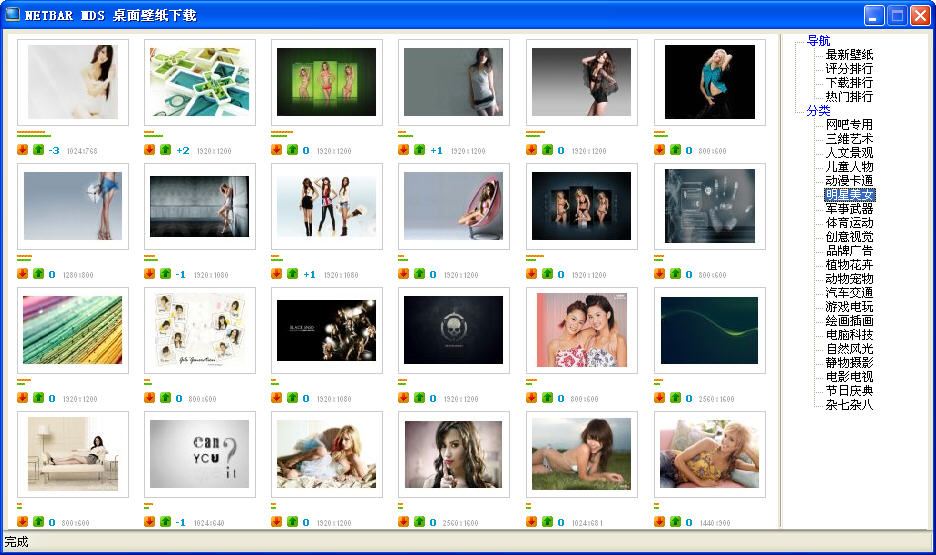
Task: Downvote the wallpaper scored +2
Action: (x=149, y=150)
